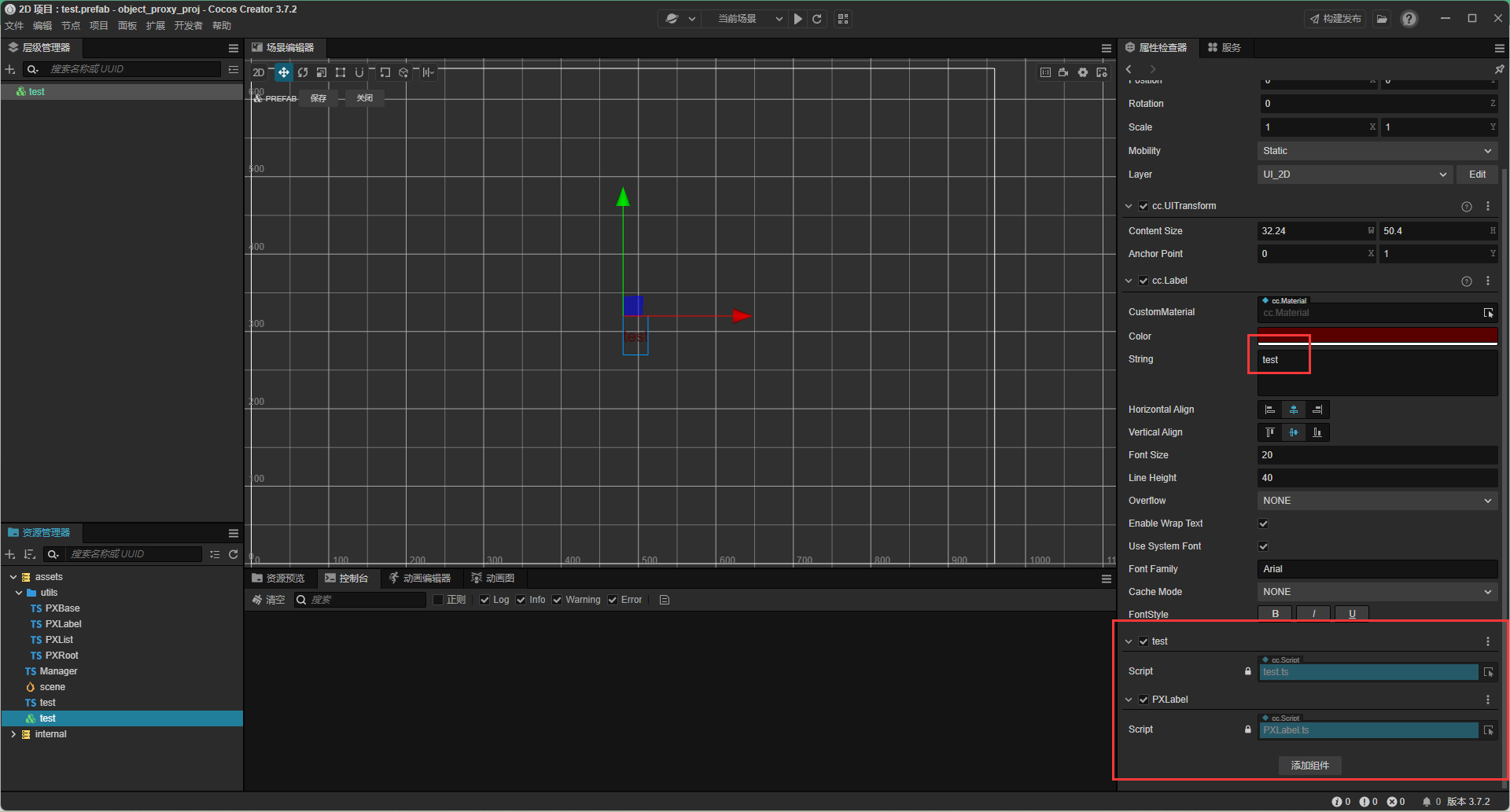Viewport: 1510px width, 812px height.
Task: Click the hierarchy search field
Action: coord(134,69)
